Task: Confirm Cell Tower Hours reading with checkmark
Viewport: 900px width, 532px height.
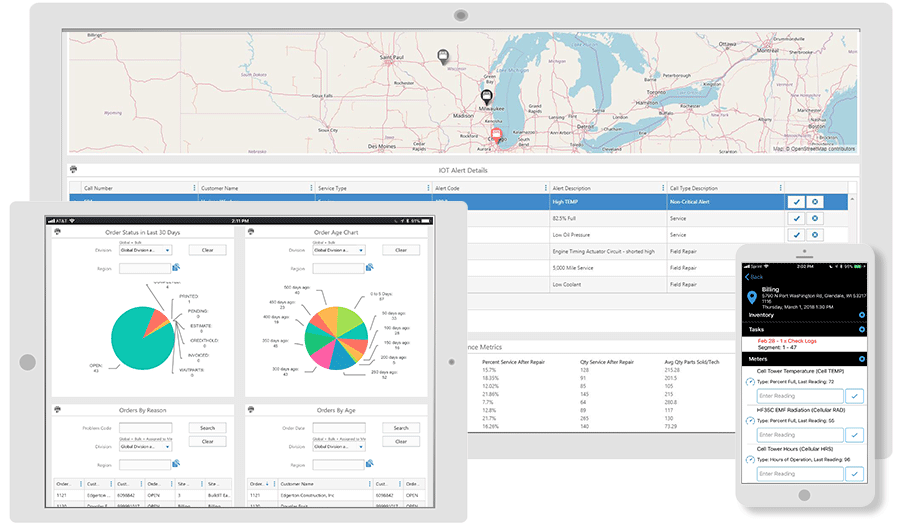Action: point(853,473)
